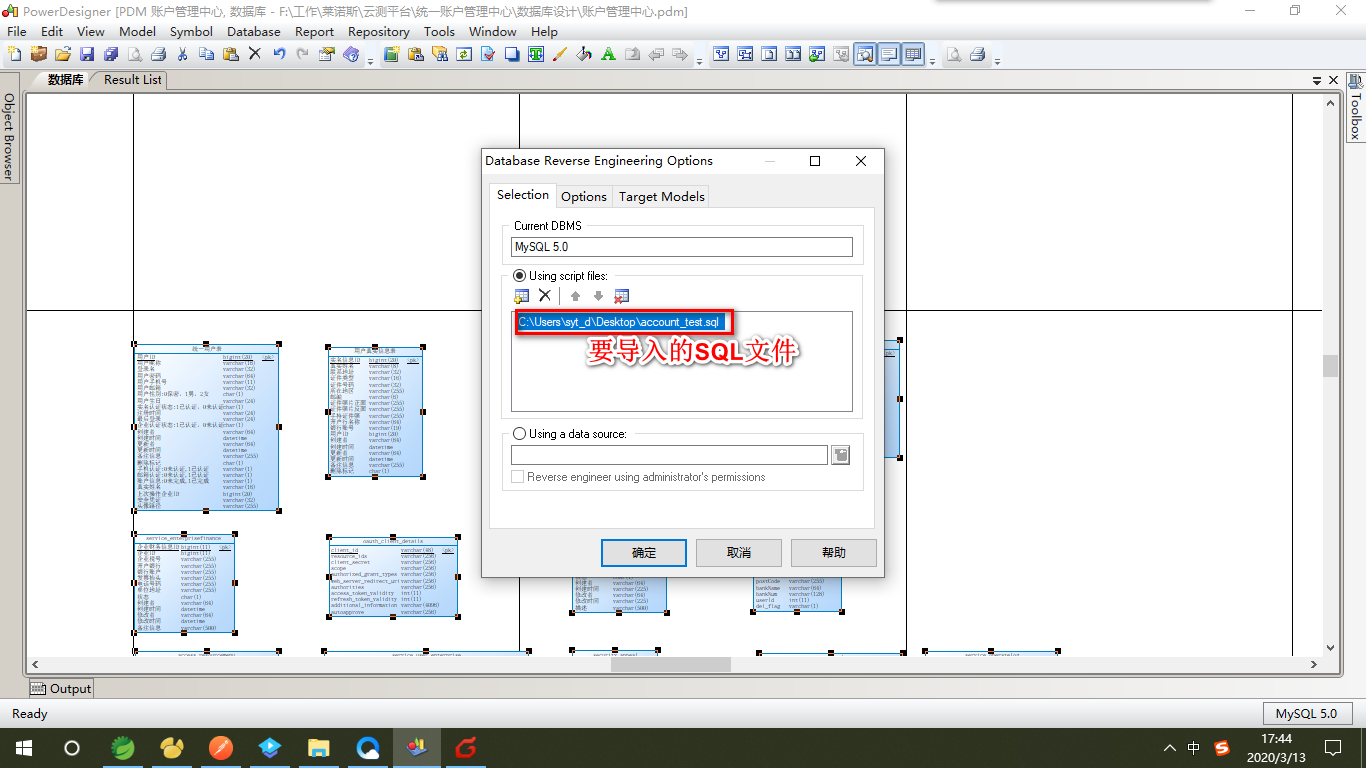Screen dimensions: 1366x768
Task: Select the Using a data source radio button
Action: pos(519,433)
